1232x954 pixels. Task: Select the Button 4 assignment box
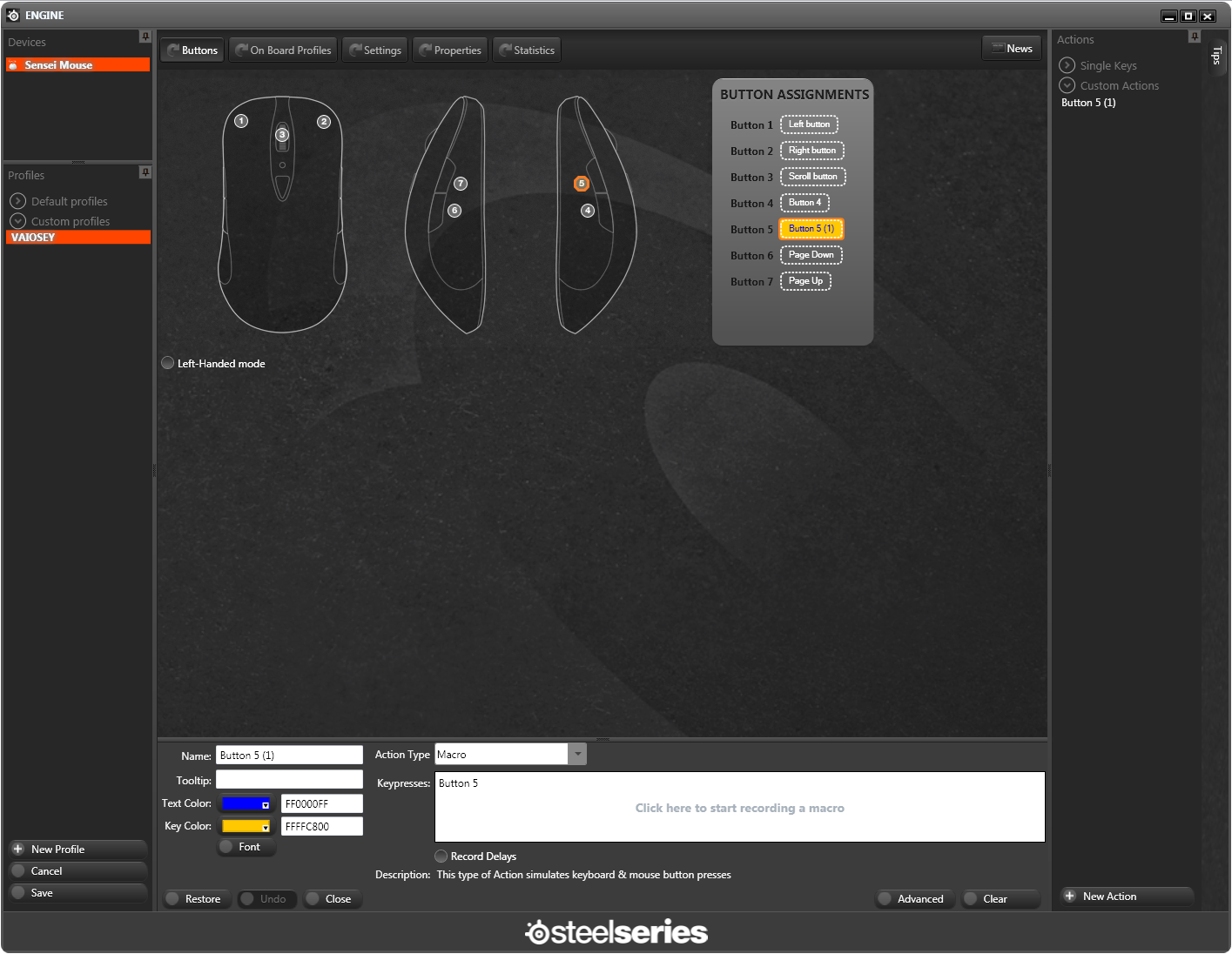805,203
